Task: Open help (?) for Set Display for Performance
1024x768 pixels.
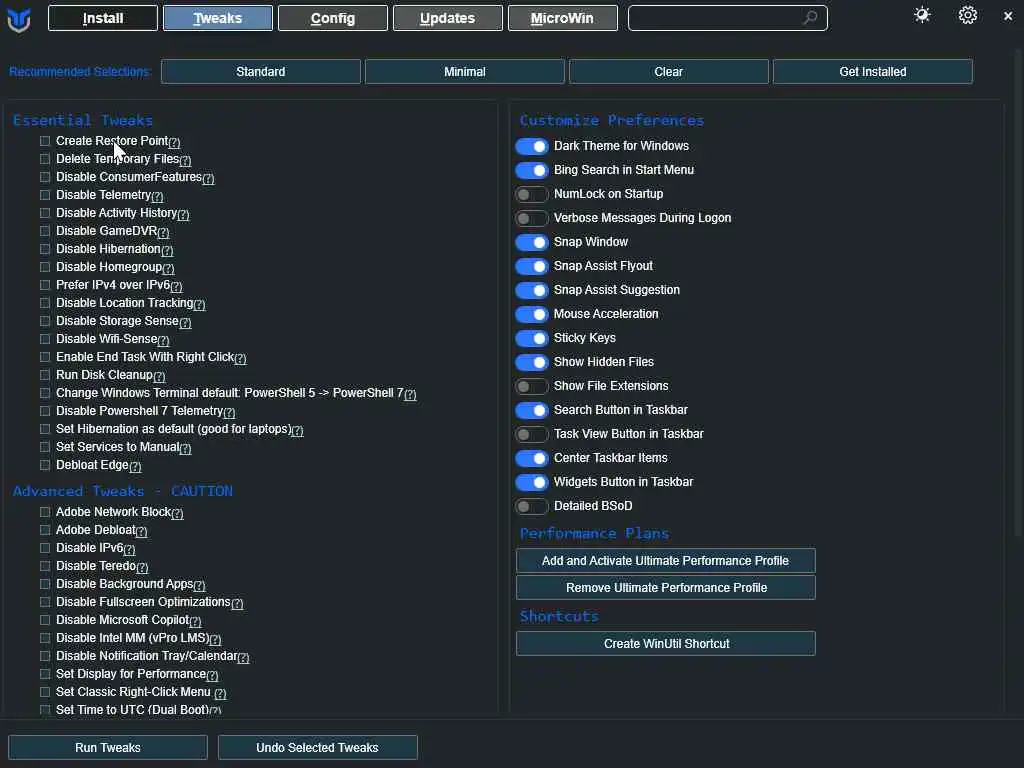Action: point(212,675)
